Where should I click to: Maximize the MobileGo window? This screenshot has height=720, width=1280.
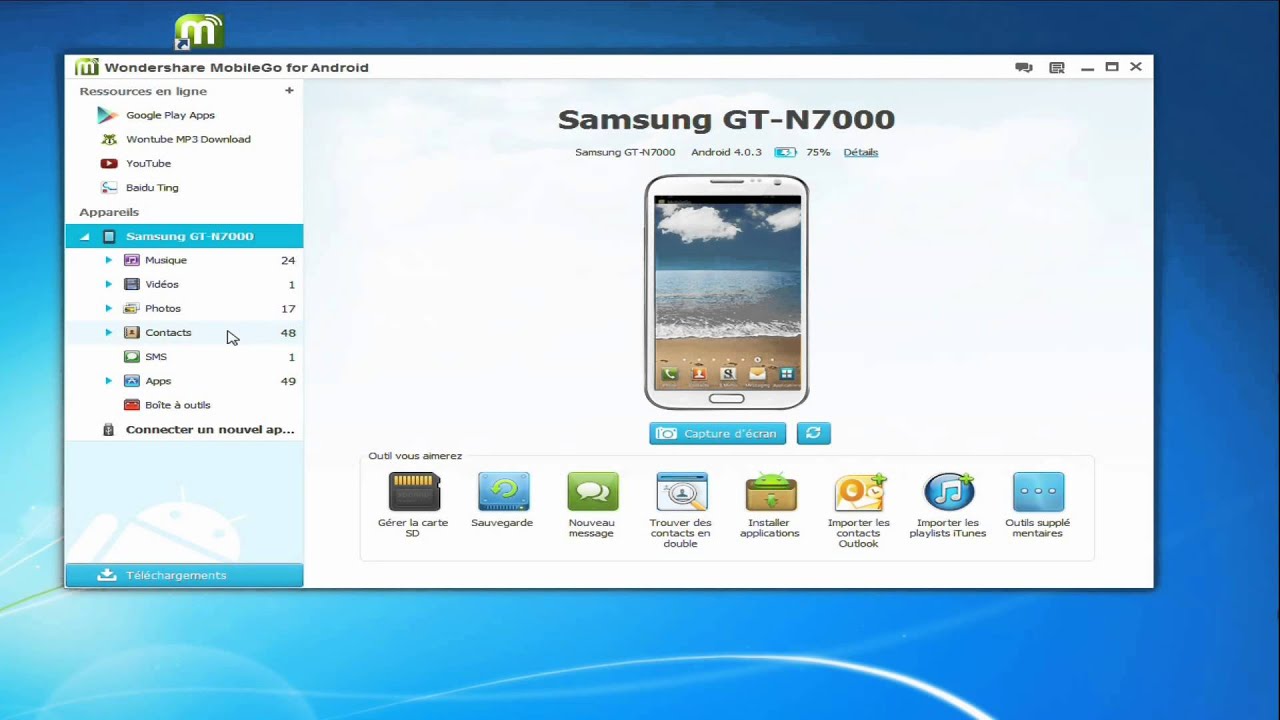tap(1112, 67)
